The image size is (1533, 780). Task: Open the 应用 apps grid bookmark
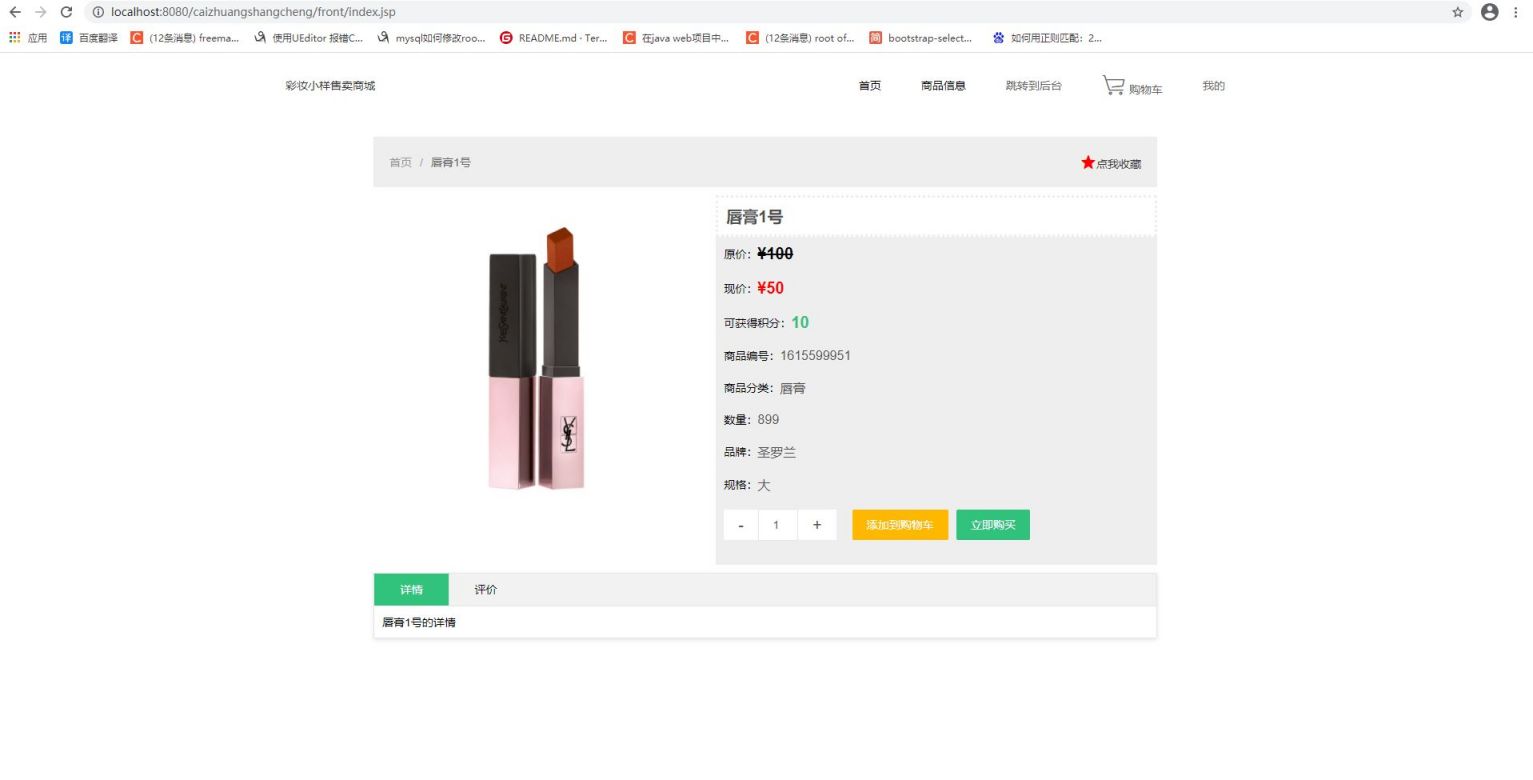coord(28,38)
